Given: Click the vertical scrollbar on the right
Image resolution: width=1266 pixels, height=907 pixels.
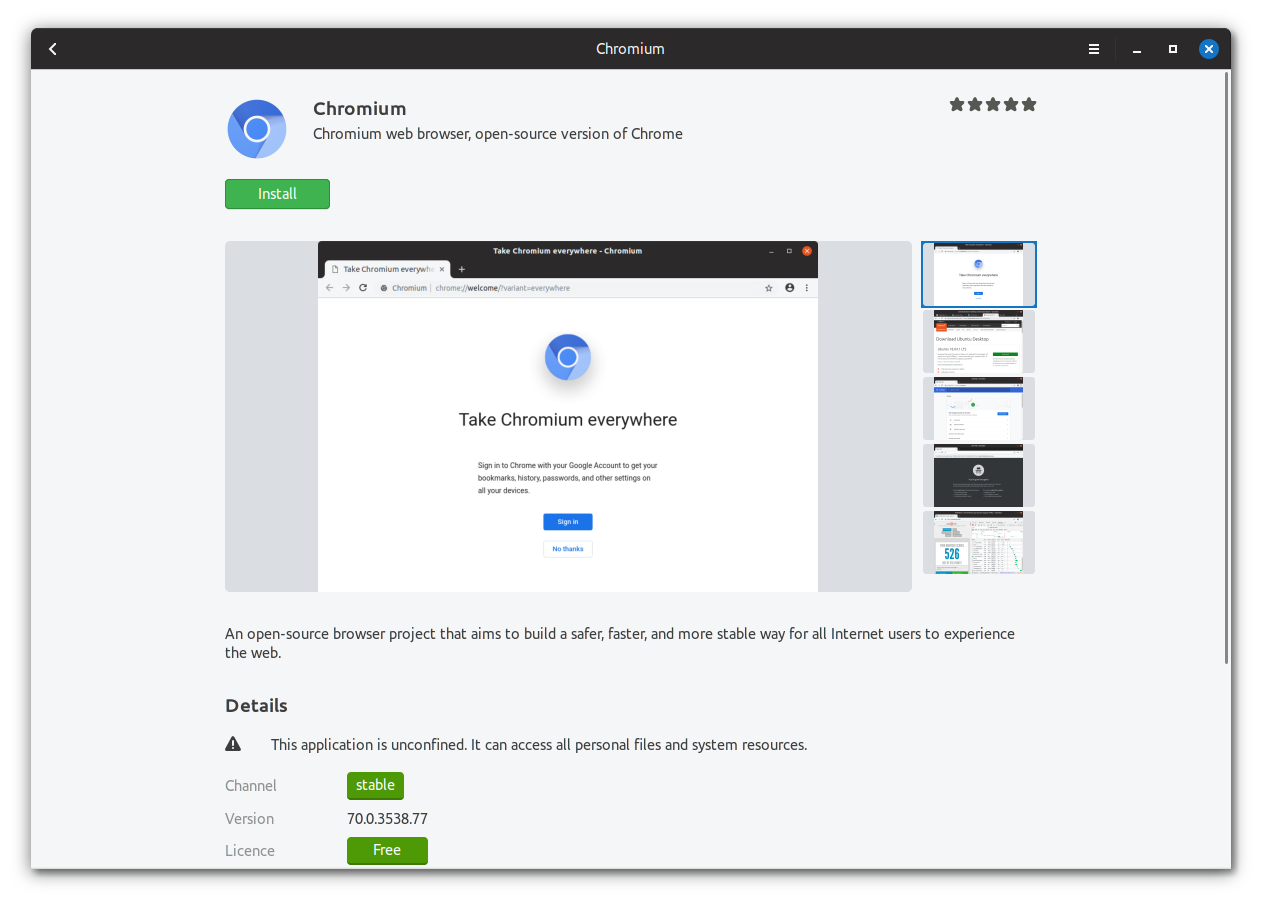Looking at the screenshot, I should [x=1227, y=368].
